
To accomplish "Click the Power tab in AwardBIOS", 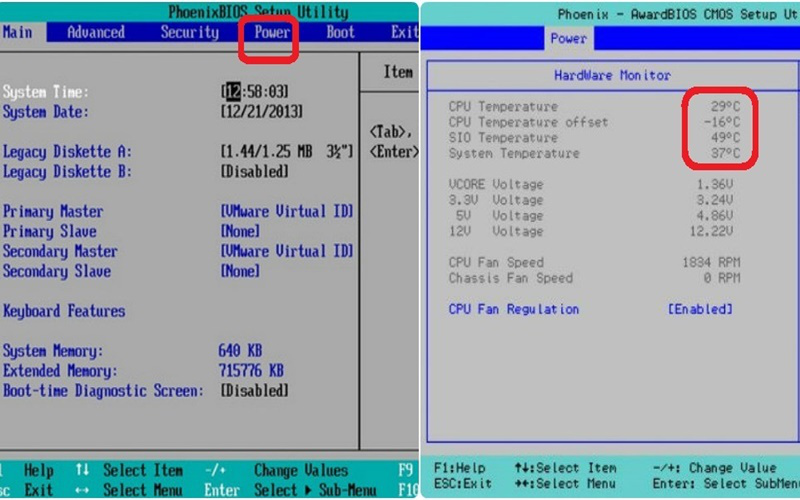I will coord(569,39).
